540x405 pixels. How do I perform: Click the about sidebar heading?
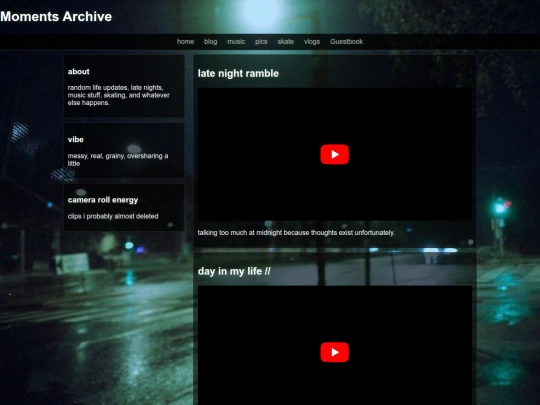[79, 72]
